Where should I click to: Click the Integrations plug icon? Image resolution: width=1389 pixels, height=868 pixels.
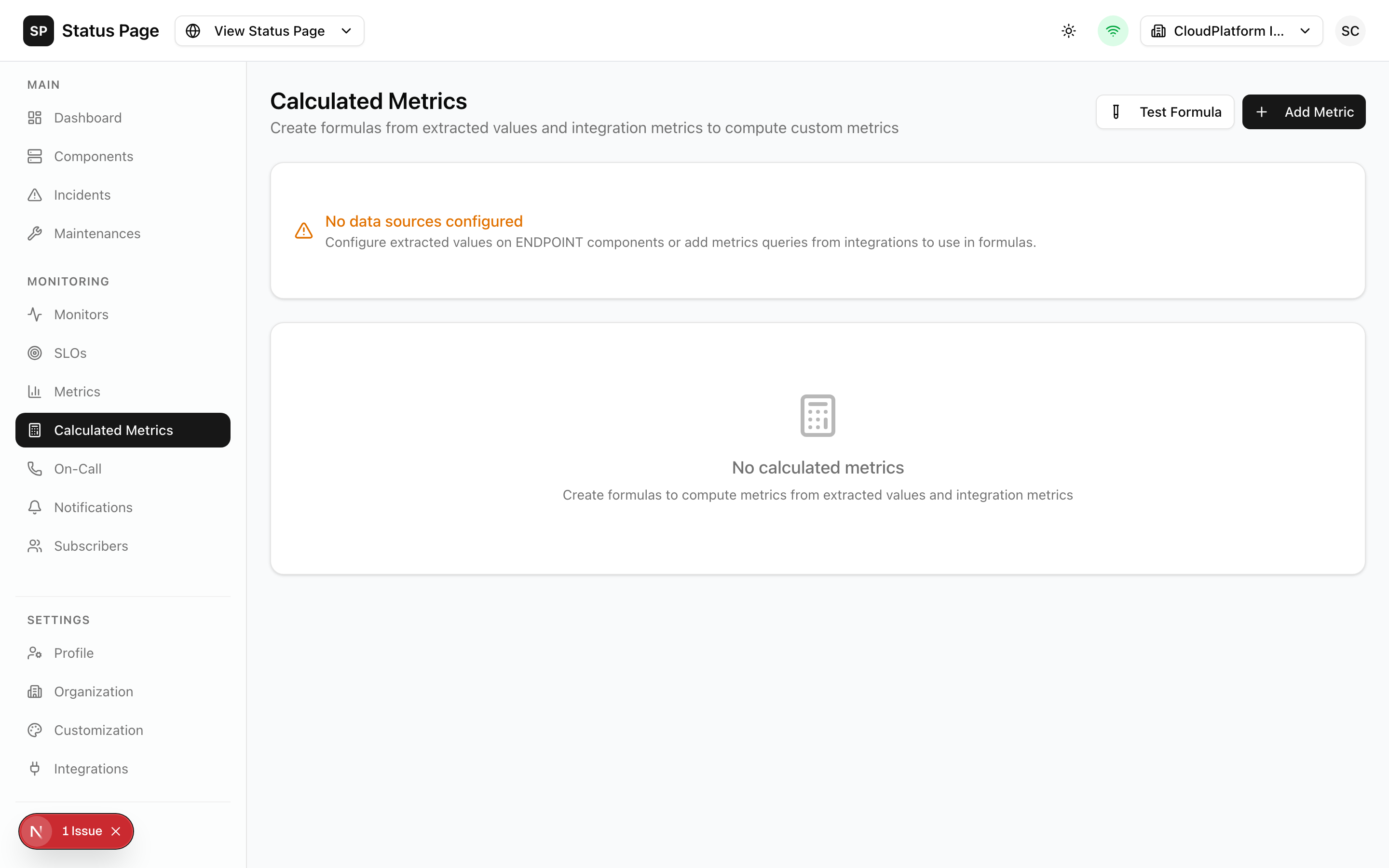34,768
